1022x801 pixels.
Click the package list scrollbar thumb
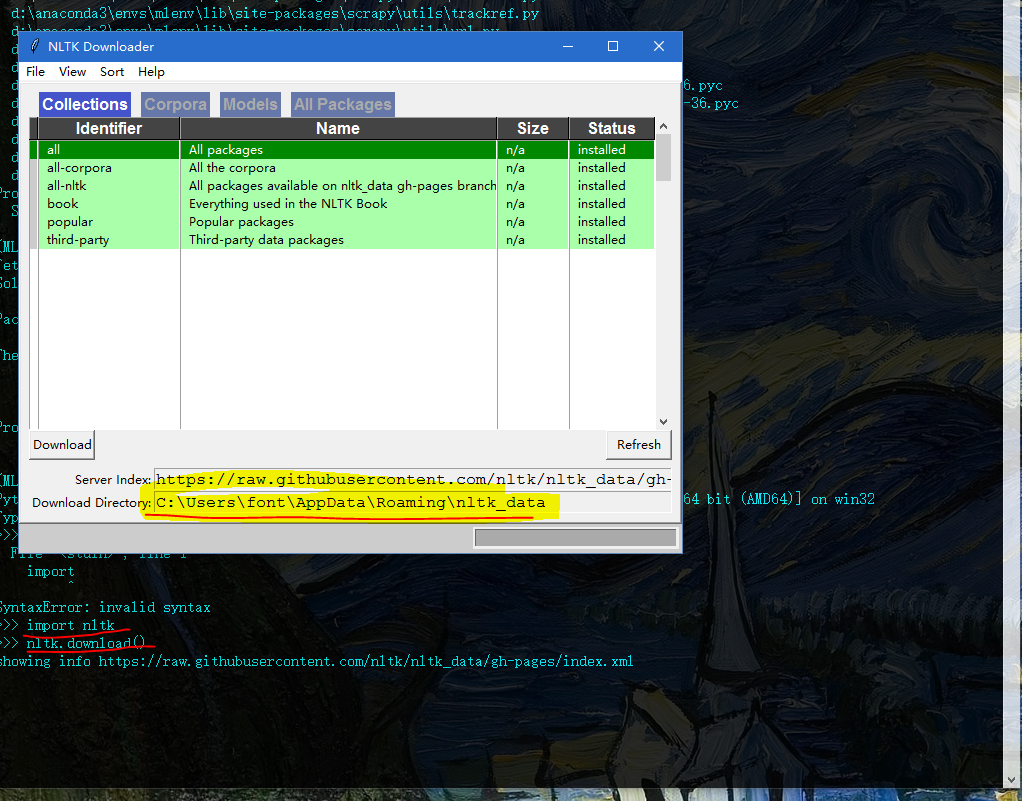[664, 158]
